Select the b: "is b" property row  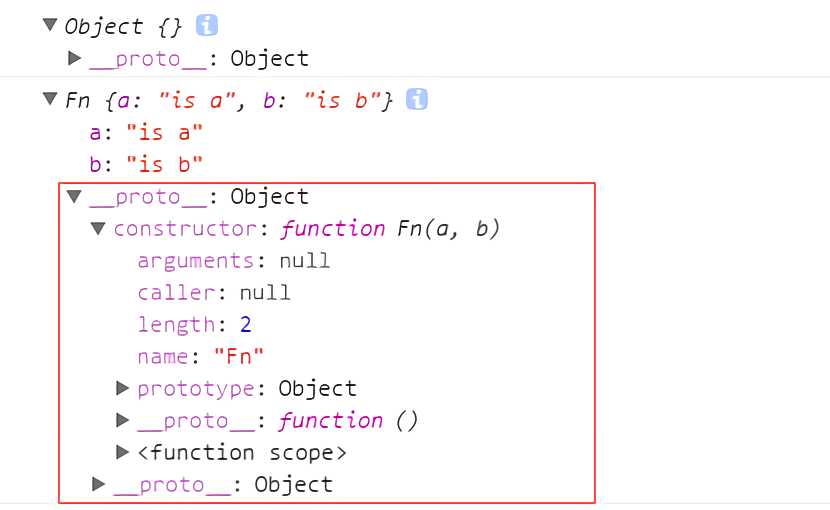pos(146,164)
